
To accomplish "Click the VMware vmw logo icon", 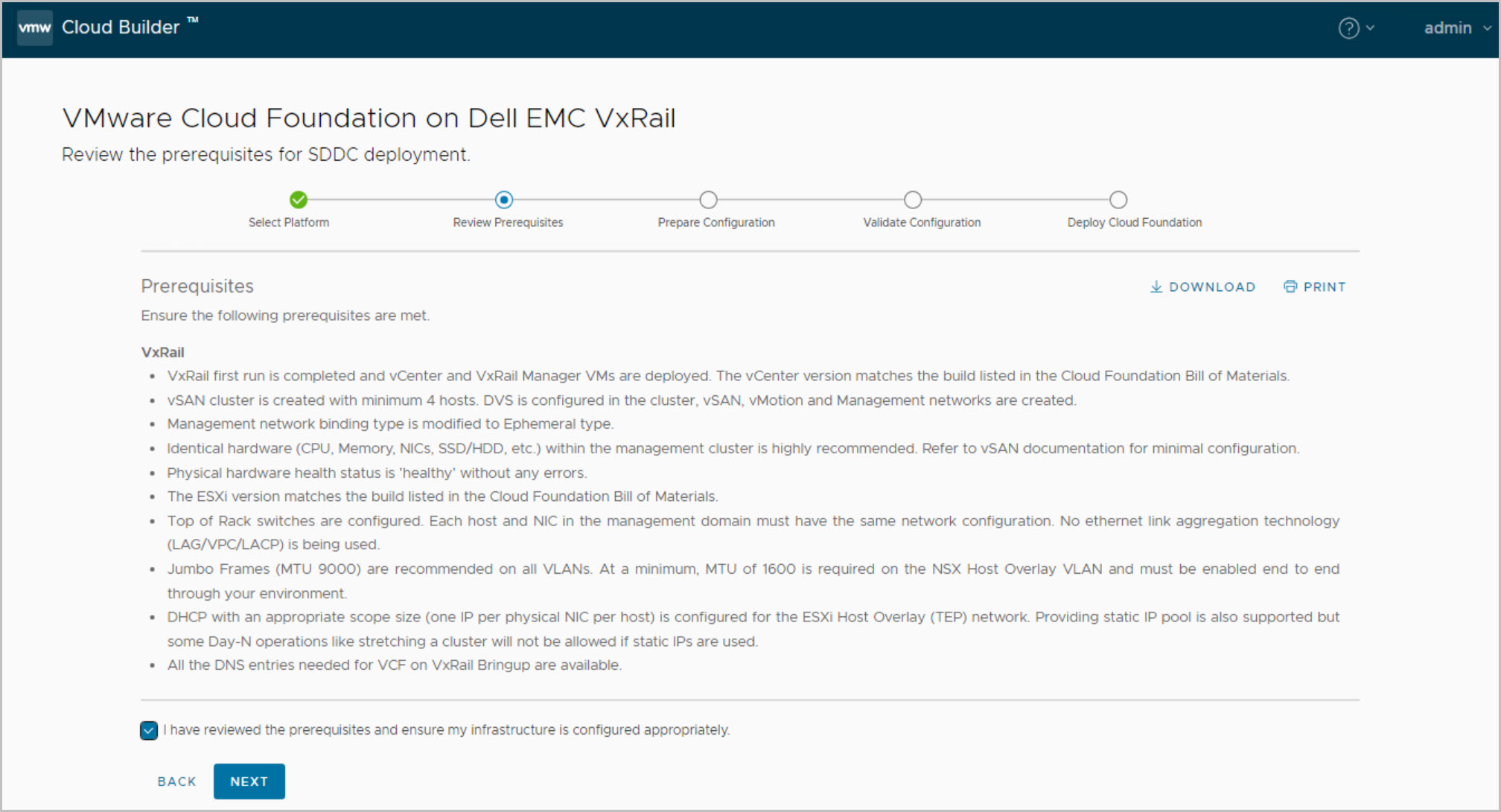I will tap(34, 28).
